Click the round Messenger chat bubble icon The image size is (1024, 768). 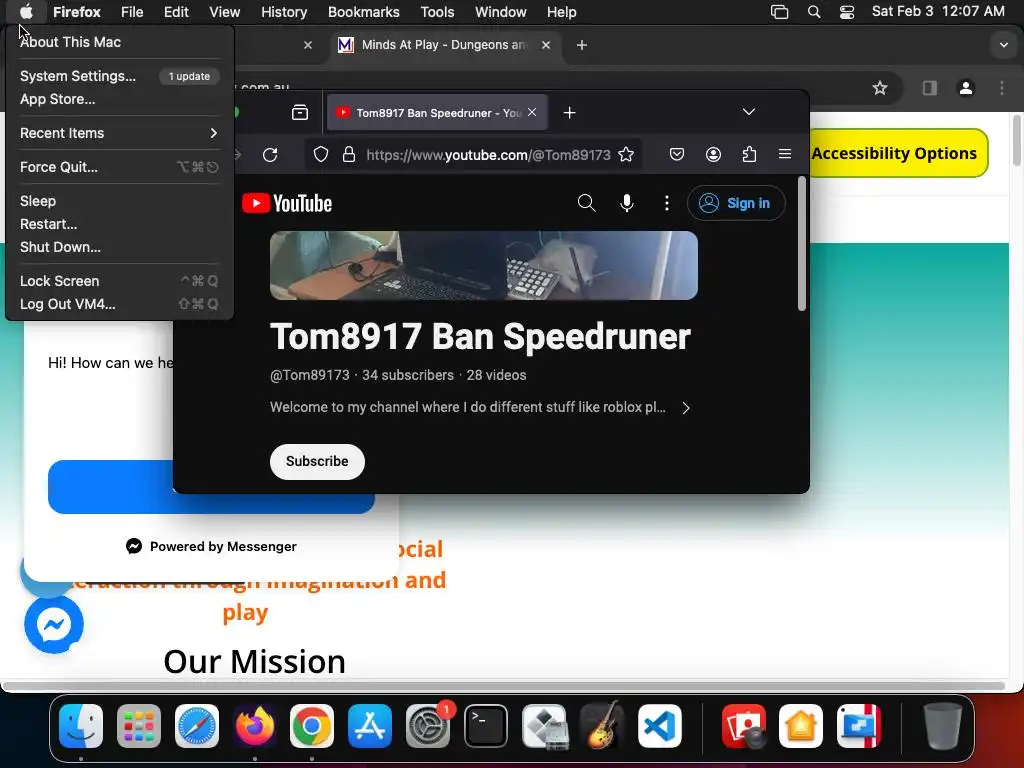(54, 624)
